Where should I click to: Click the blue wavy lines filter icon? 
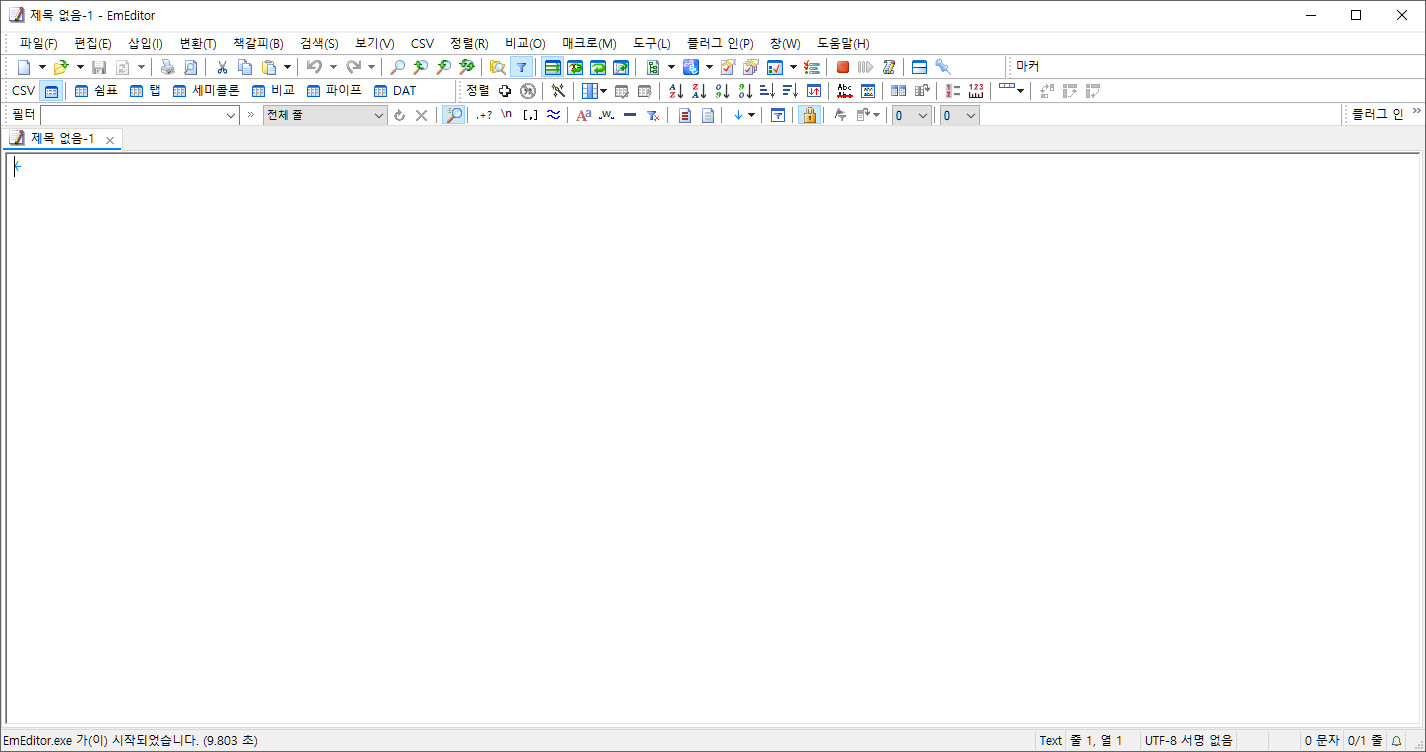pos(553,115)
